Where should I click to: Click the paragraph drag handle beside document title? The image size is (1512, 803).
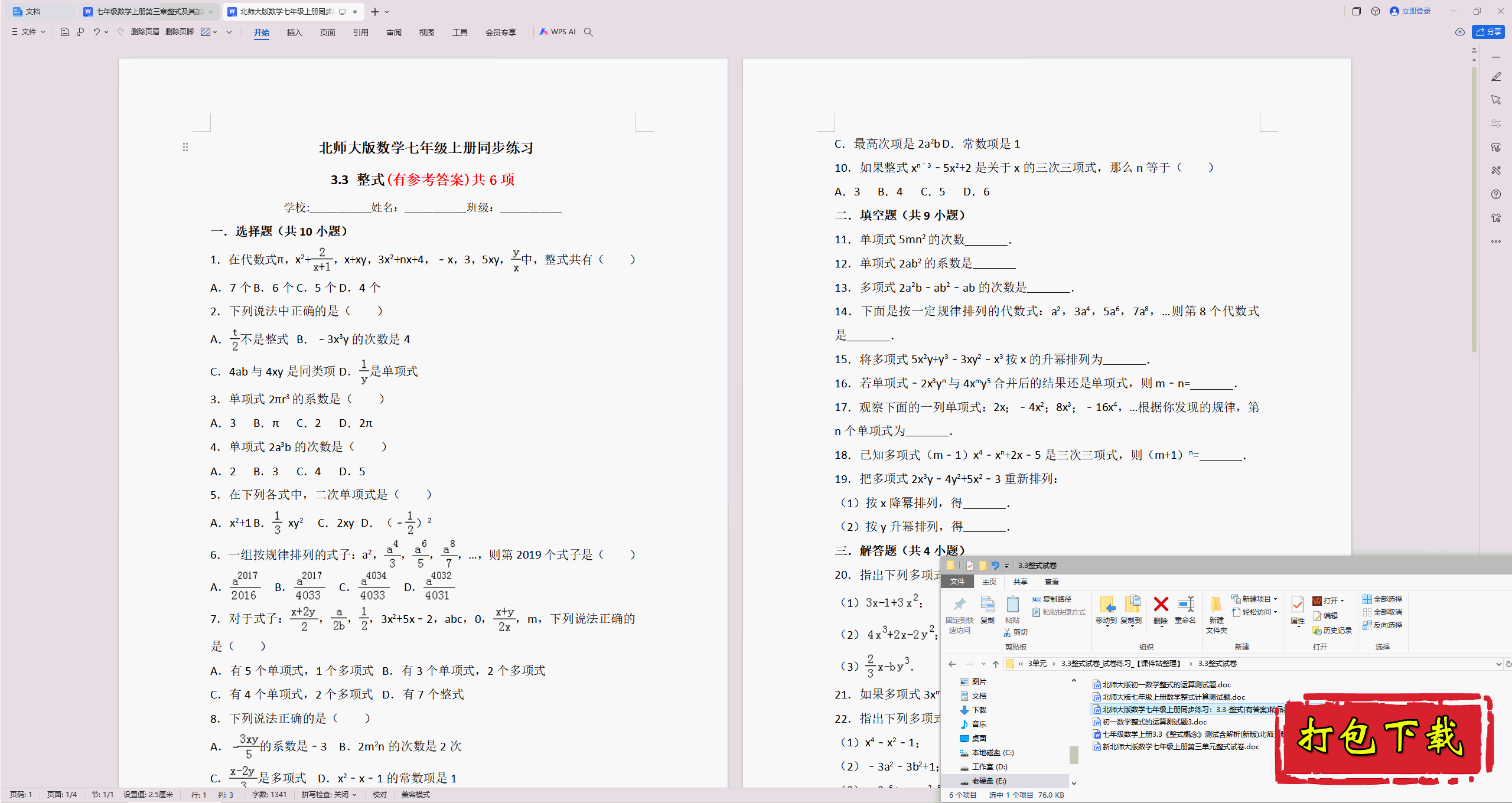click(x=185, y=147)
